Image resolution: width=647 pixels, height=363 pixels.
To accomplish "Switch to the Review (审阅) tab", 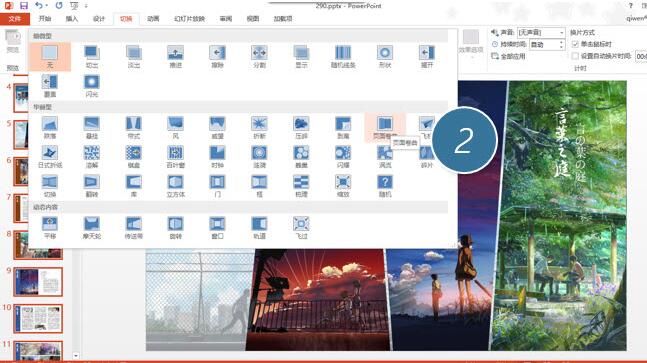I will (x=226, y=19).
